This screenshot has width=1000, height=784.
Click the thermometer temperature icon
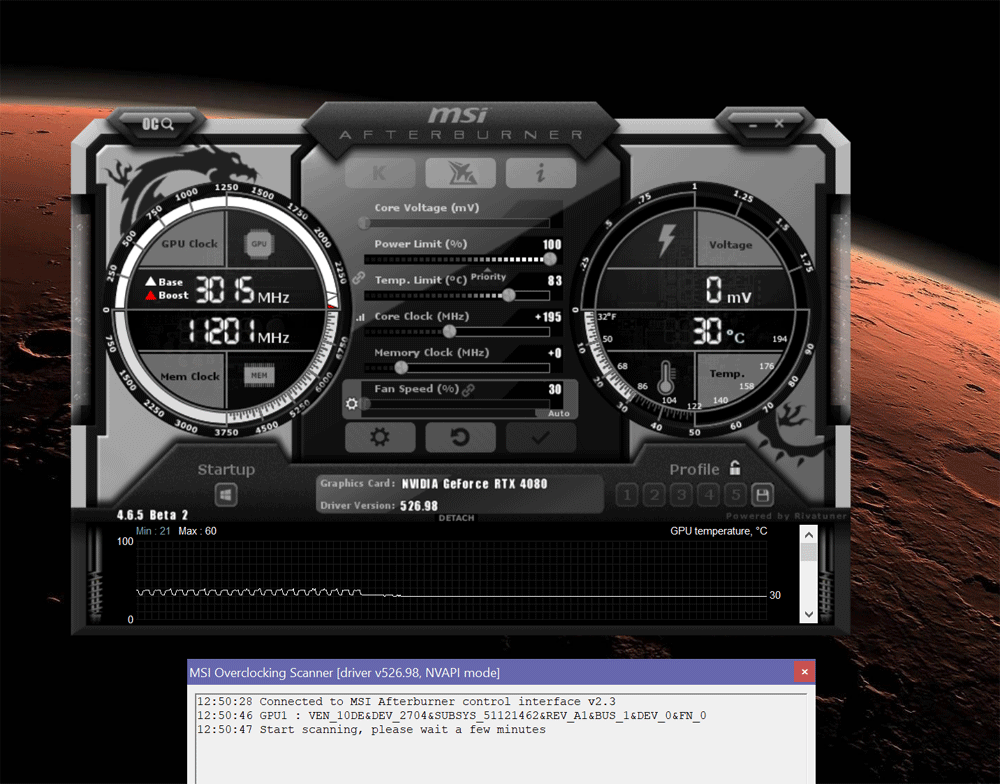tap(666, 378)
